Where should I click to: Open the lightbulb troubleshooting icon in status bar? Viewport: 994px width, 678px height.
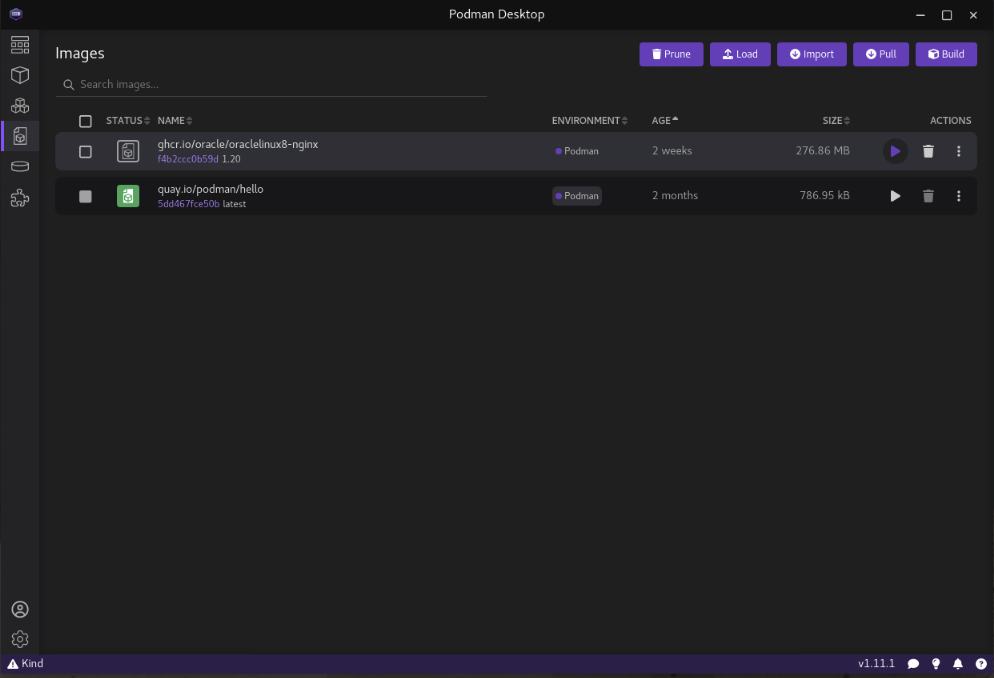[x=936, y=664]
